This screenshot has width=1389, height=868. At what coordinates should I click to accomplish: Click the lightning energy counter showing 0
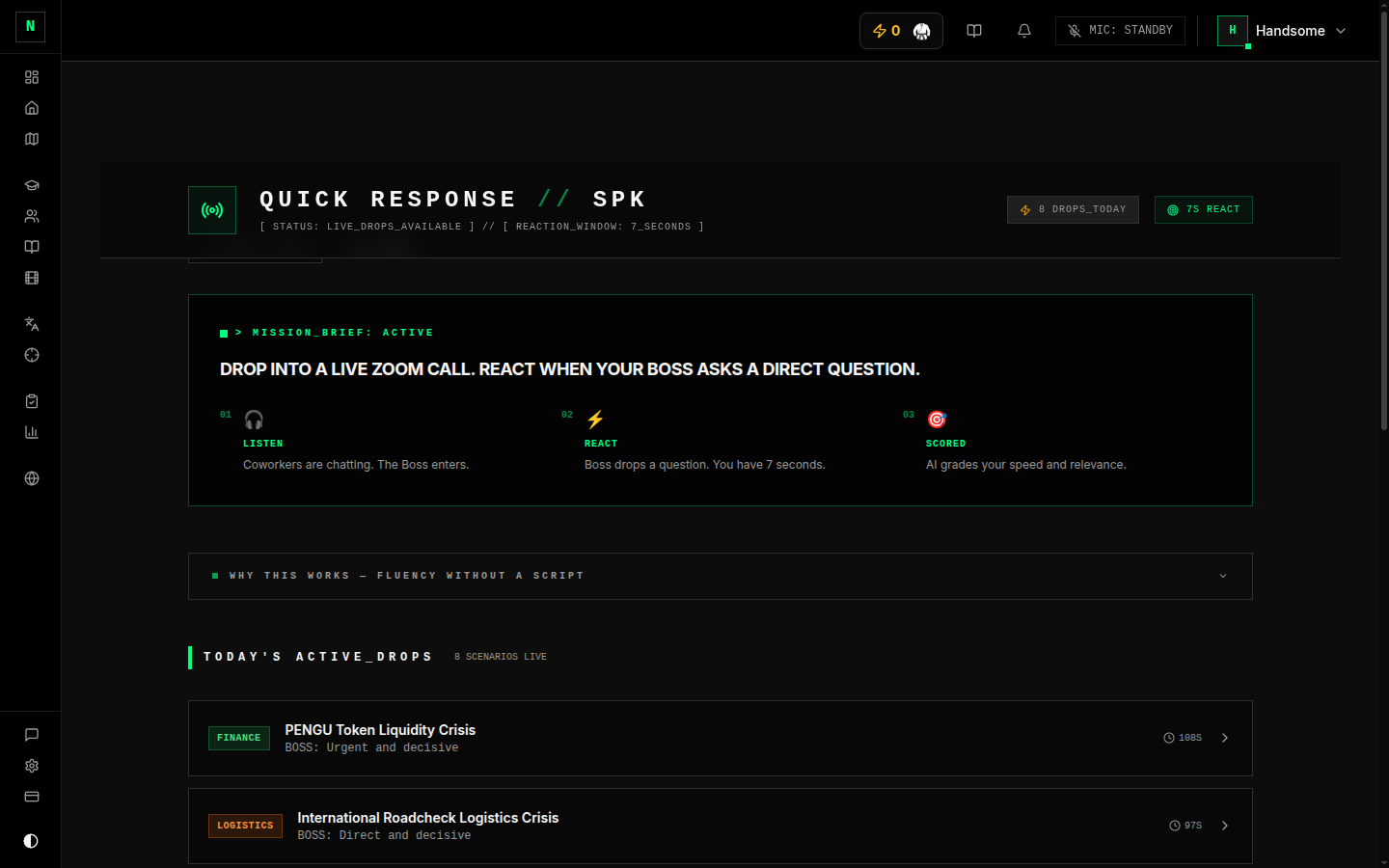886,31
